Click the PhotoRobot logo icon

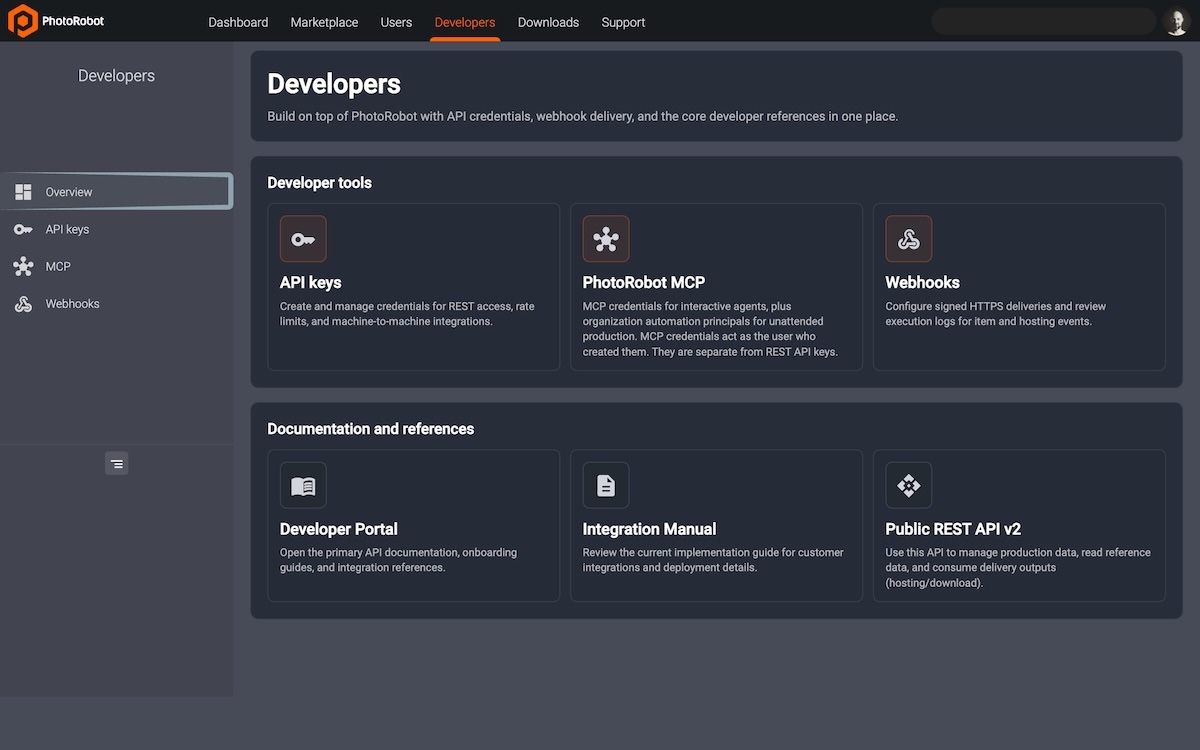point(22,21)
